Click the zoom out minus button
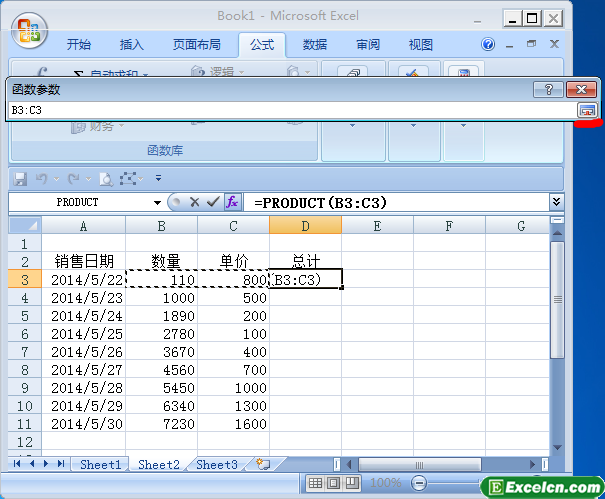605x499 pixels. click(419, 484)
